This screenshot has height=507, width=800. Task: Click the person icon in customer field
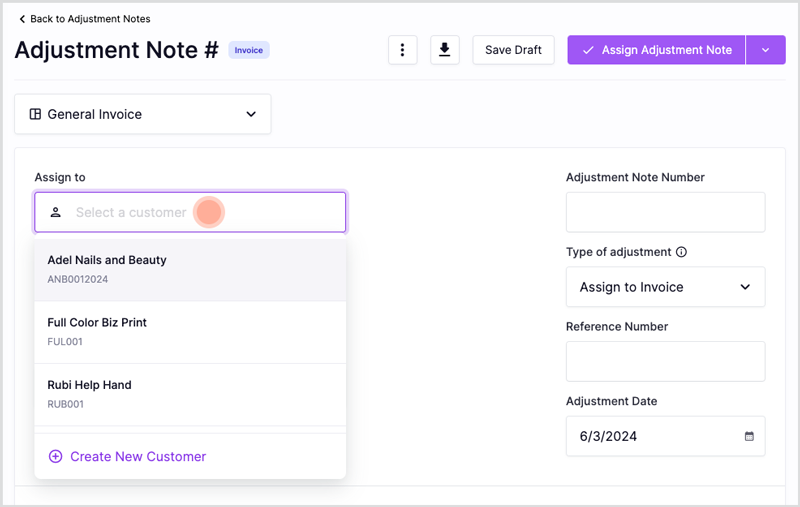coord(56,212)
